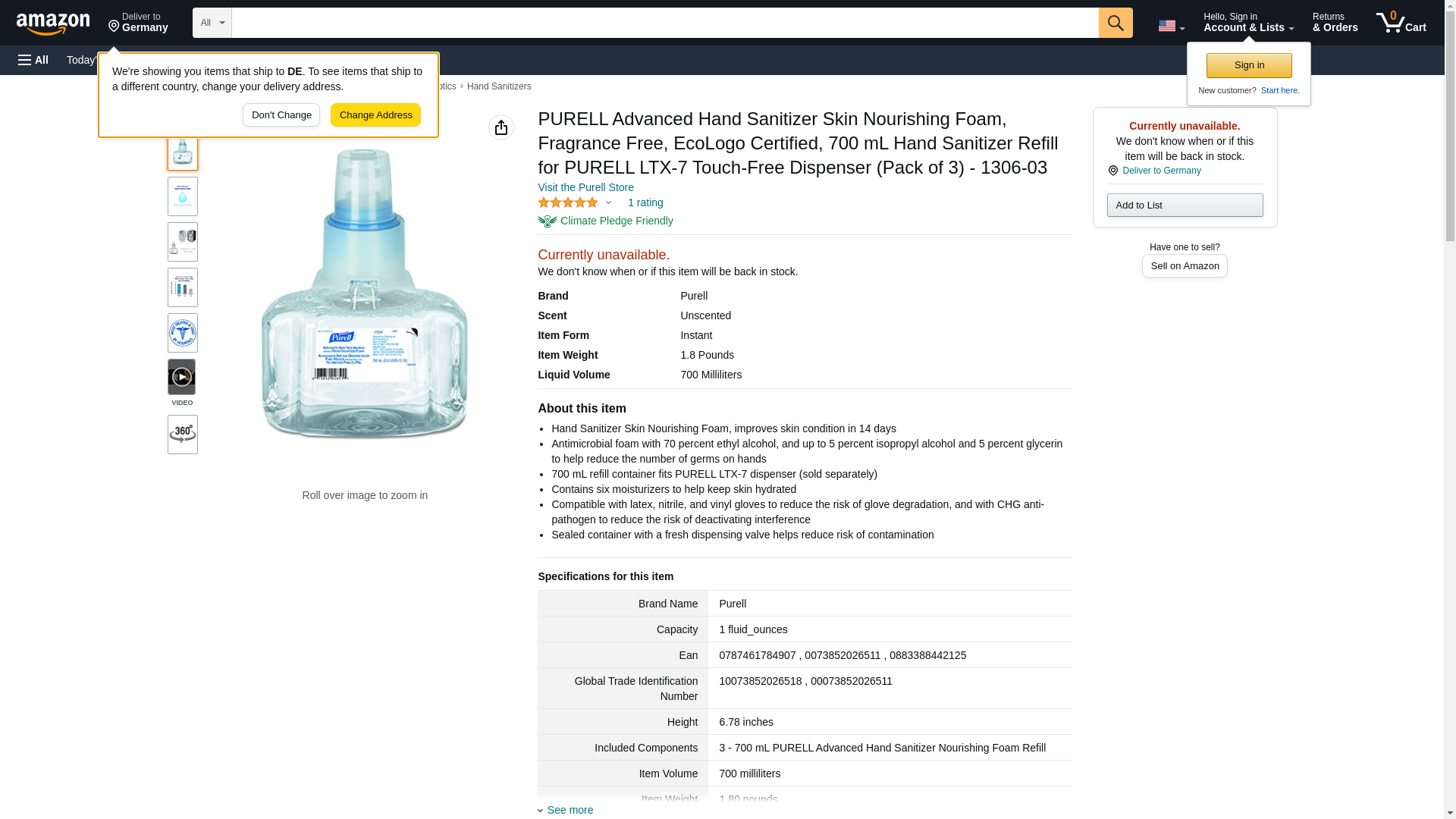Viewport: 1456px width, 819px height.
Task: Open Returns & Orders
Action: coord(1335,23)
